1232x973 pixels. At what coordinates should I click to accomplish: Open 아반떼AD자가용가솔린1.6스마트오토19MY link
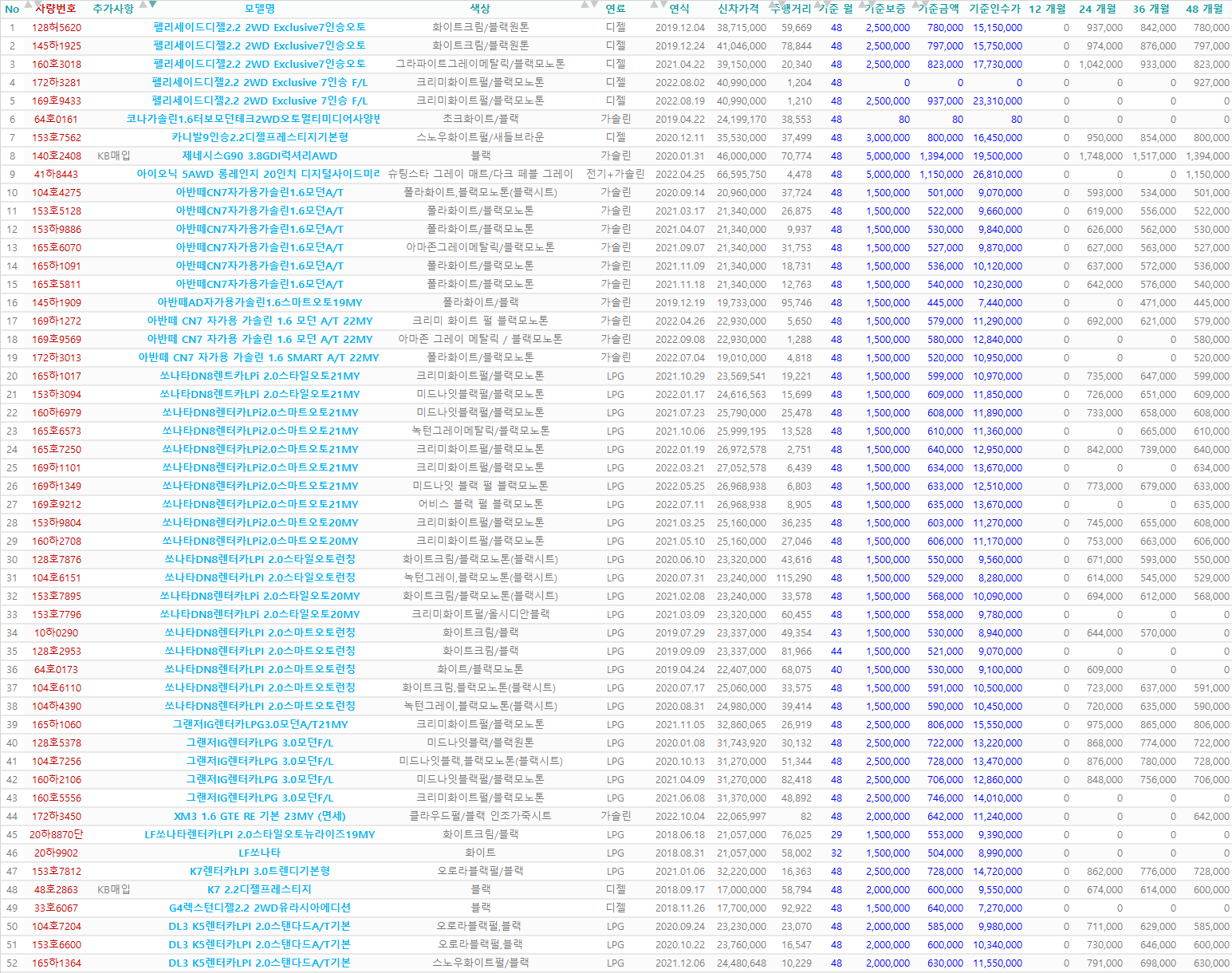click(x=260, y=302)
